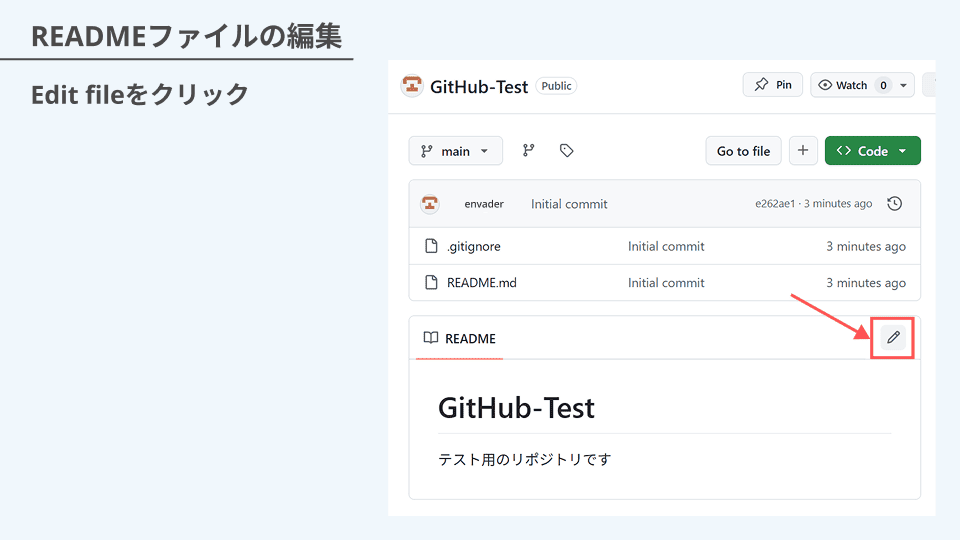Viewport: 960px width, 540px height.
Task: Click envader's avatar in commit row
Action: tap(430, 203)
